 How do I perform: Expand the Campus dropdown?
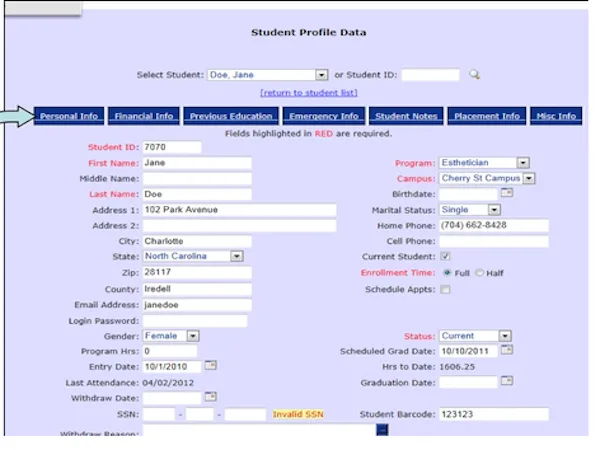pos(487,178)
